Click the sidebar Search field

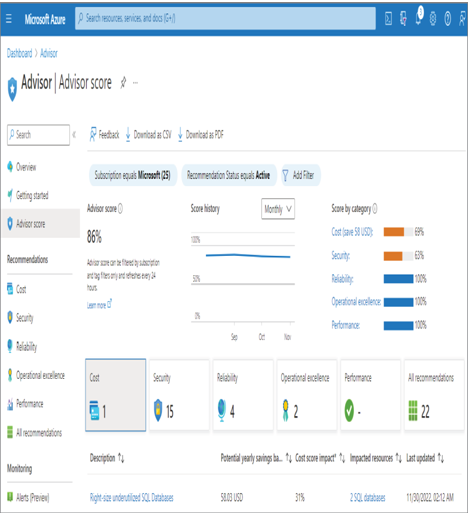coord(38,135)
